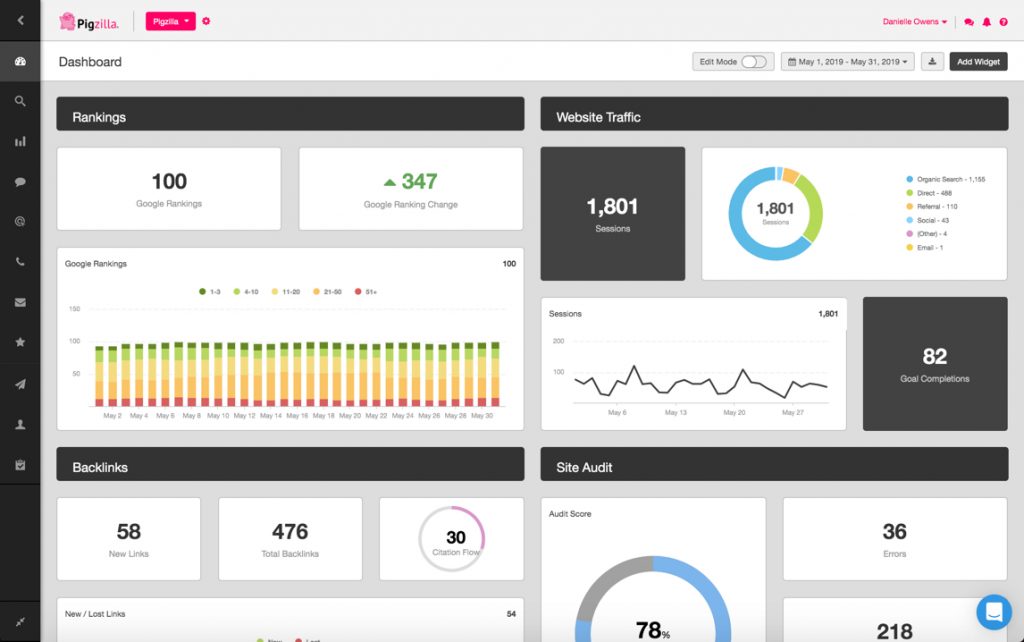This screenshot has height=642, width=1024.
Task: Open the Danielle Owens account menu
Action: pos(914,22)
